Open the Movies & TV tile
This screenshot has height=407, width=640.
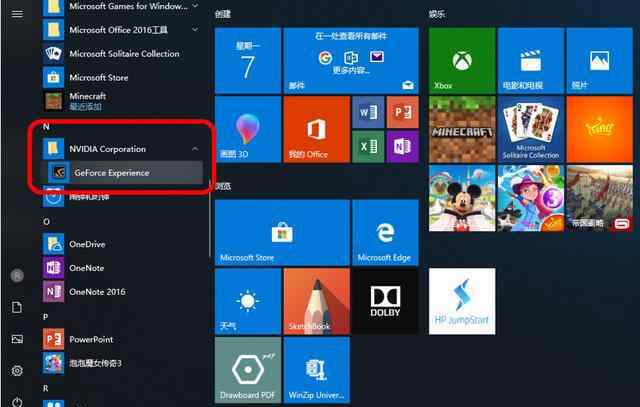[x=531, y=61]
